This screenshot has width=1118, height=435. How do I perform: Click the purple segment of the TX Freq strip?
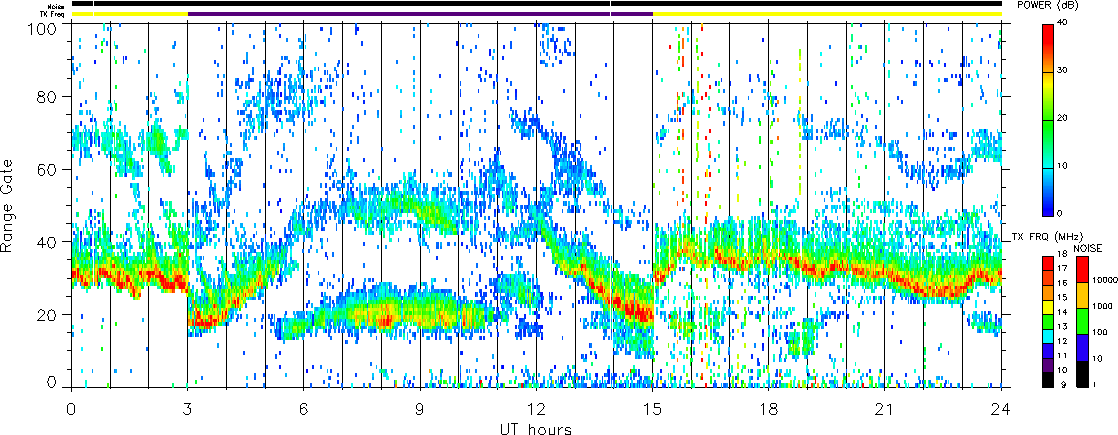pos(420,14)
